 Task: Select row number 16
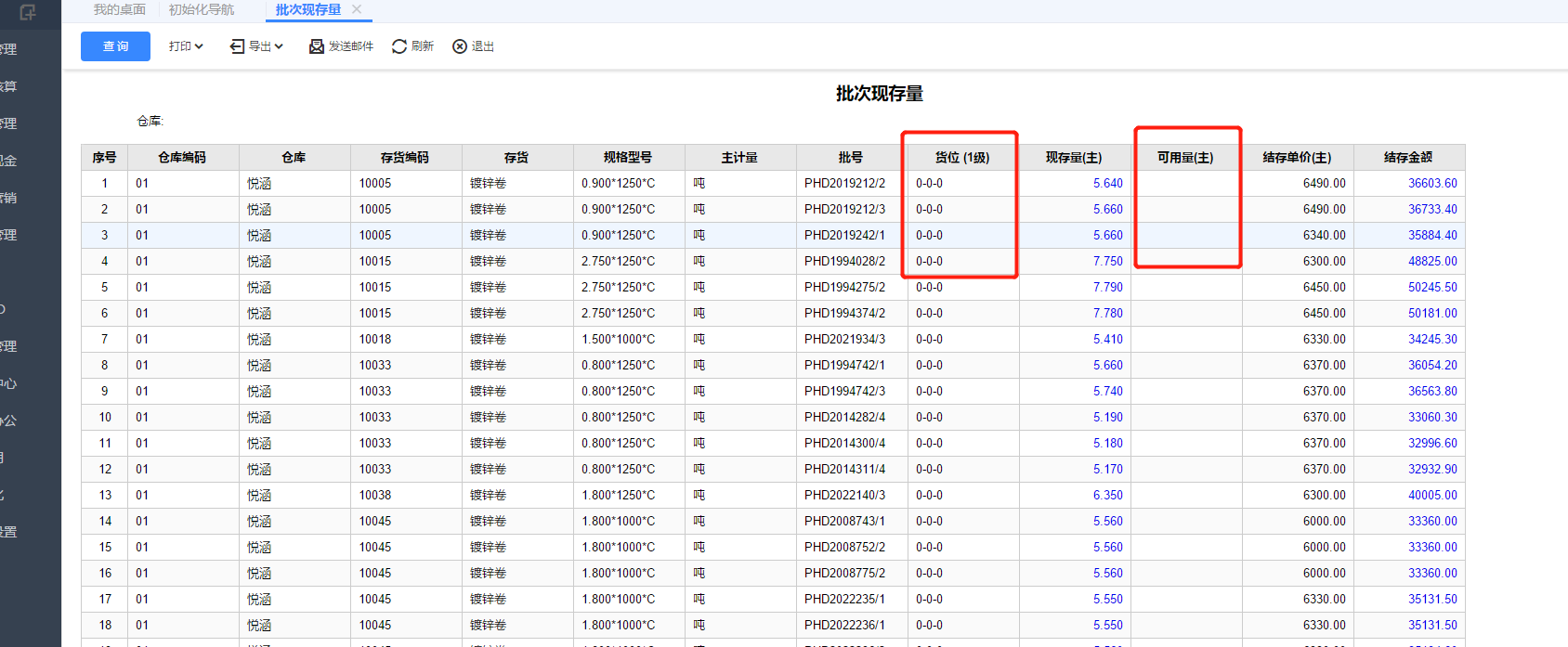coord(105,574)
